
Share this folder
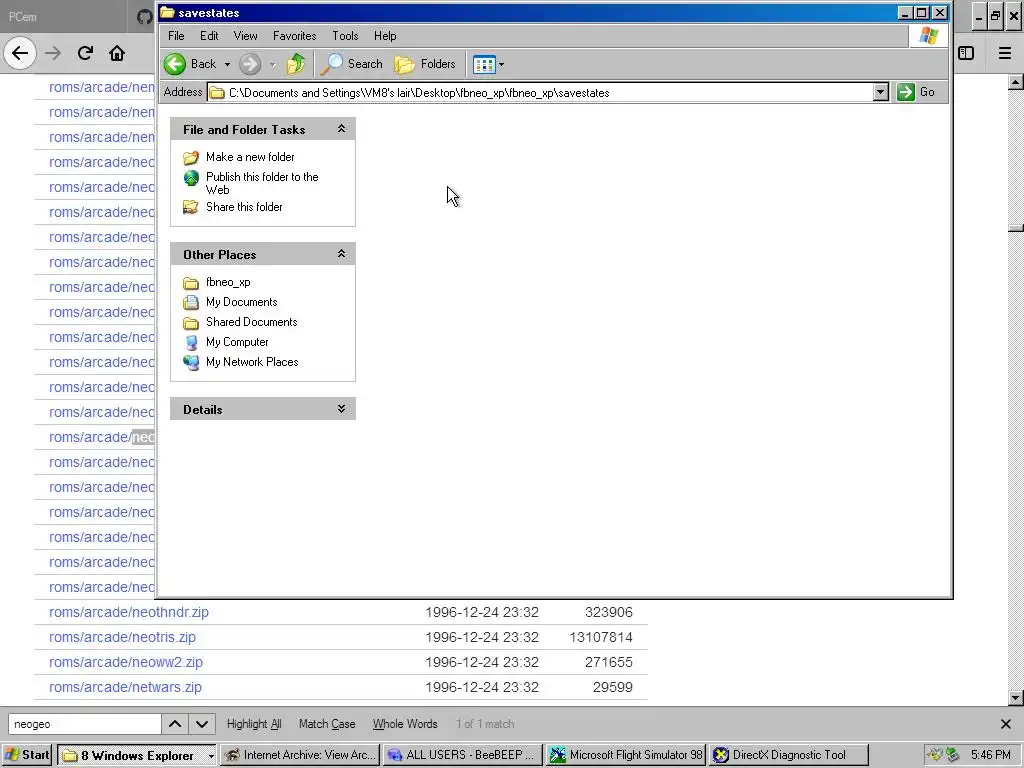tap(244, 207)
